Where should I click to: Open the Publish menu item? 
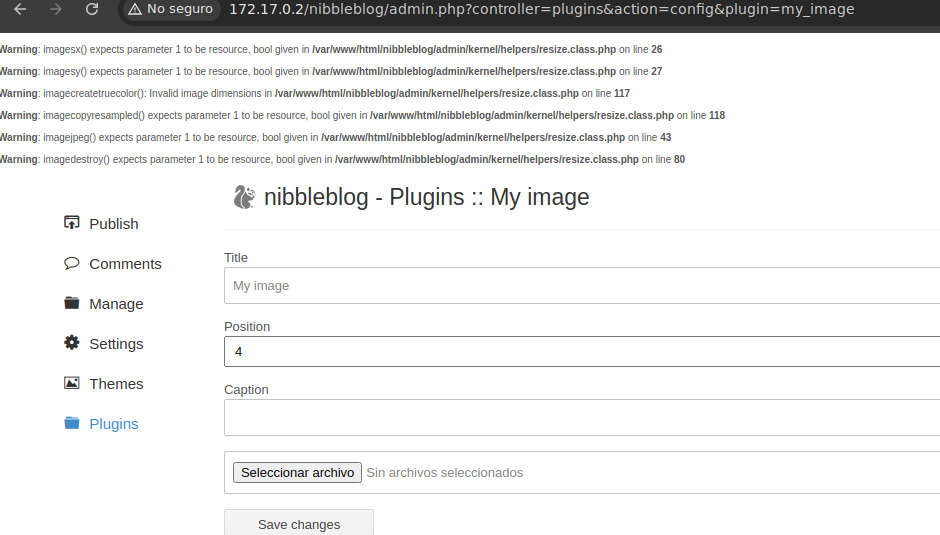point(114,224)
